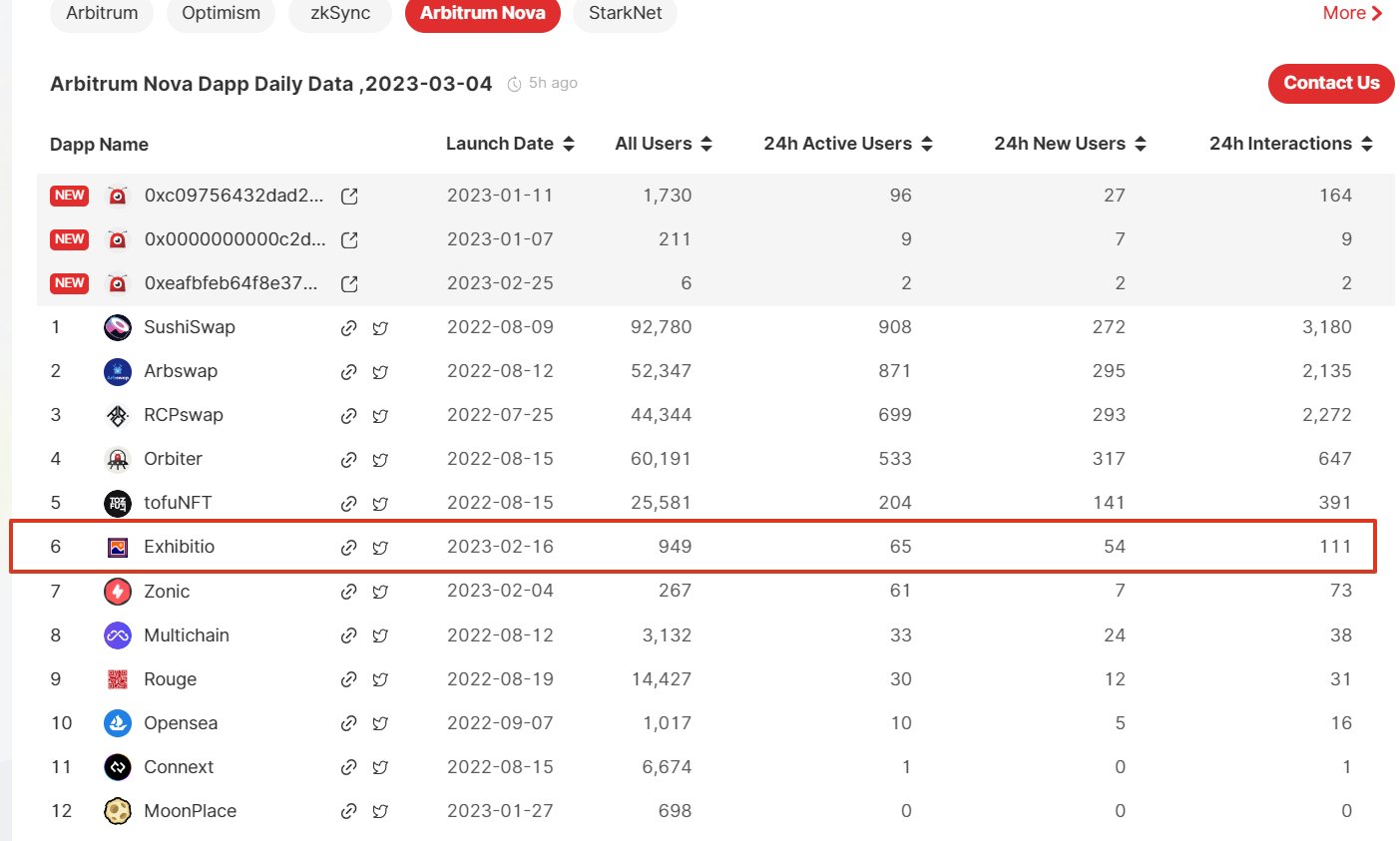The image size is (1400, 841).
Task: Click the 0xc09756432dad2... contract address
Action: [234, 196]
